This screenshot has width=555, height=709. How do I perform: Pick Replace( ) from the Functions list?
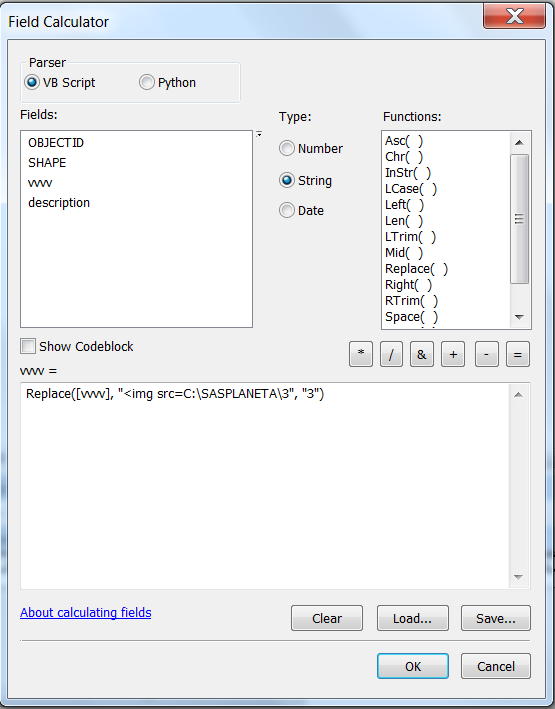pos(416,269)
